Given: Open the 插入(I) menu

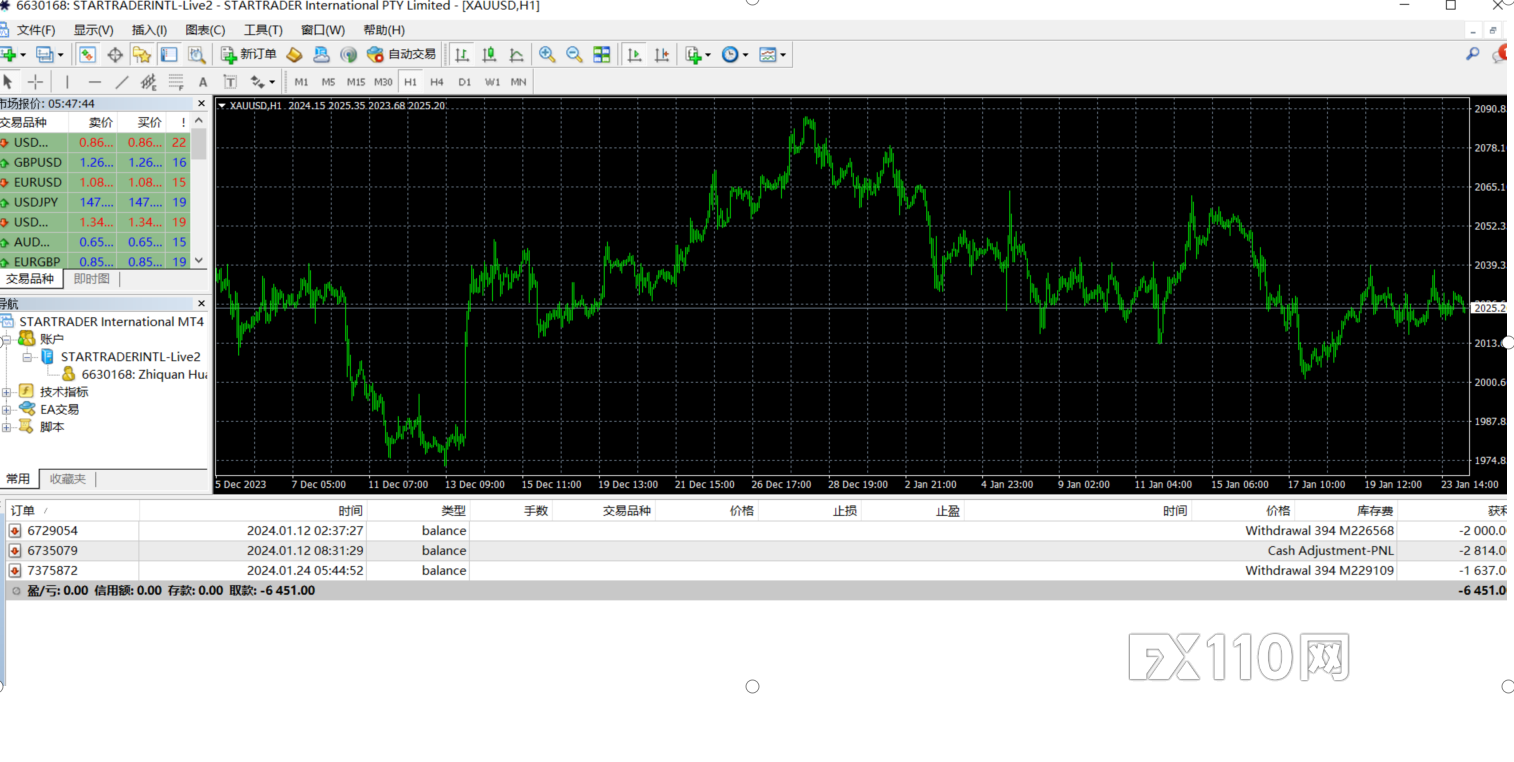Looking at the screenshot, I should click(x=149, y=30).
